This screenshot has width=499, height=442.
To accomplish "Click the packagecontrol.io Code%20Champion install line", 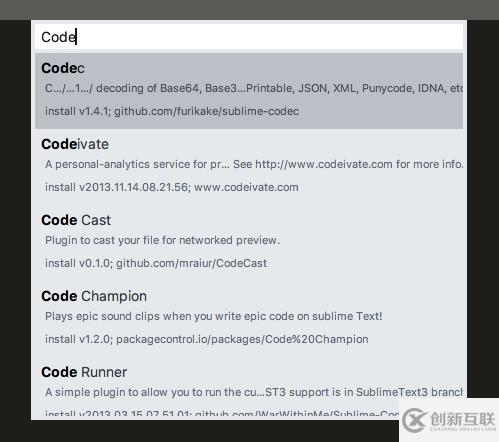I will pyautogui.click(x=207, y=339).
